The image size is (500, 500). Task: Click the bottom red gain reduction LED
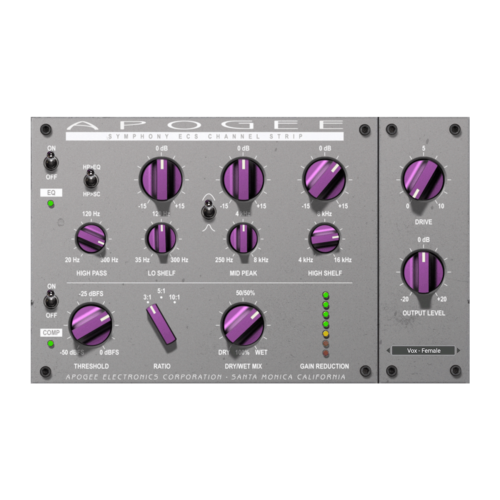pos(326,353)
